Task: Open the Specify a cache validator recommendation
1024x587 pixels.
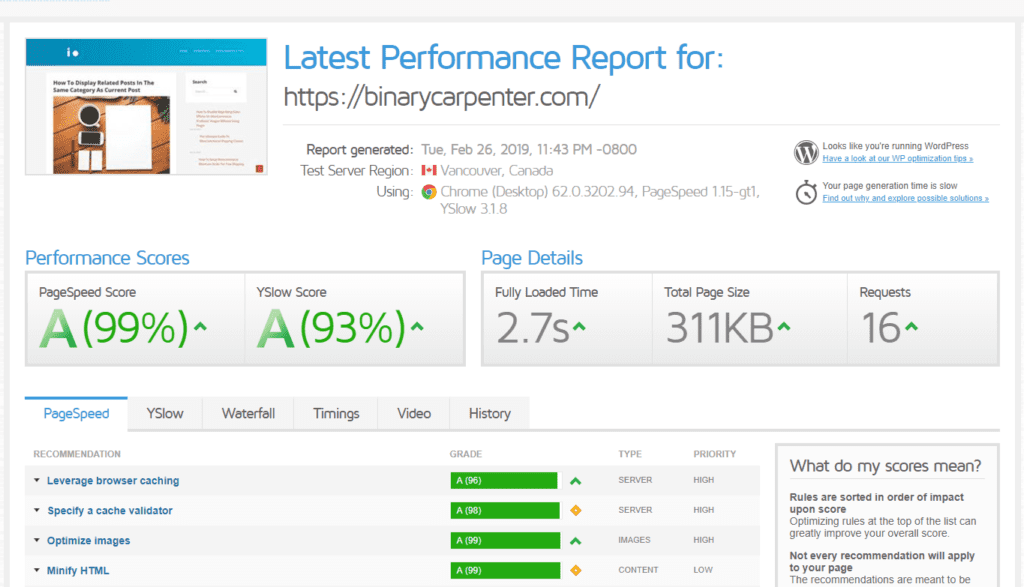Action: tap(110, 511)
